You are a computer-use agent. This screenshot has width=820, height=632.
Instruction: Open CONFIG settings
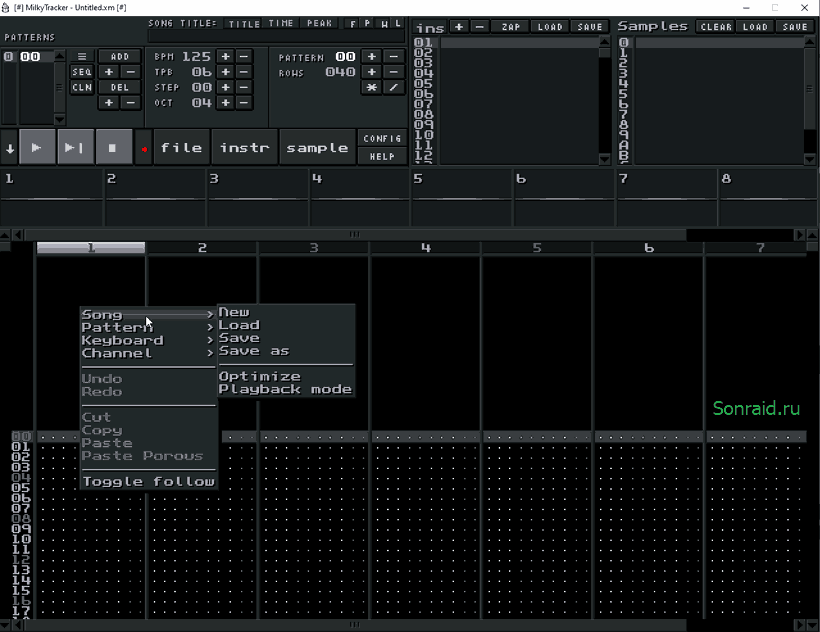382,139
